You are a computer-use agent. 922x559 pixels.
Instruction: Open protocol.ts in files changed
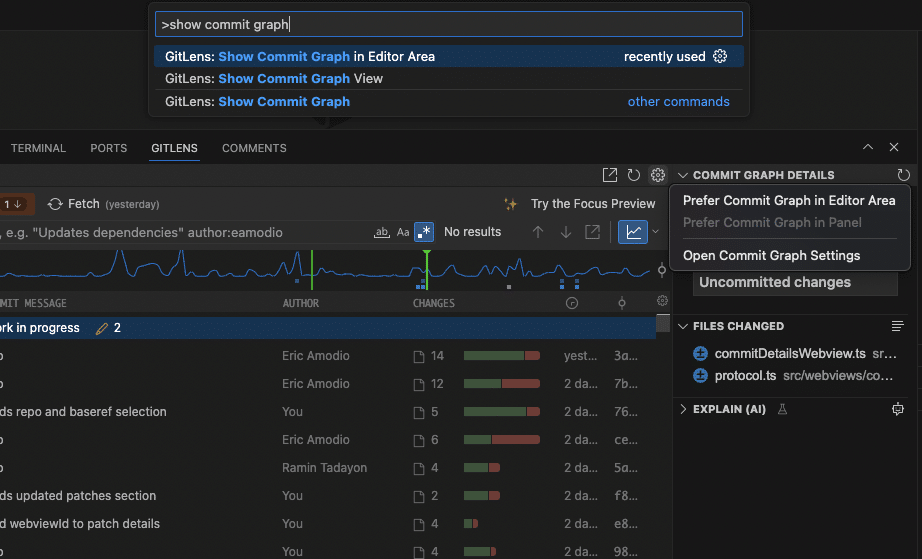tap(745, 376)
